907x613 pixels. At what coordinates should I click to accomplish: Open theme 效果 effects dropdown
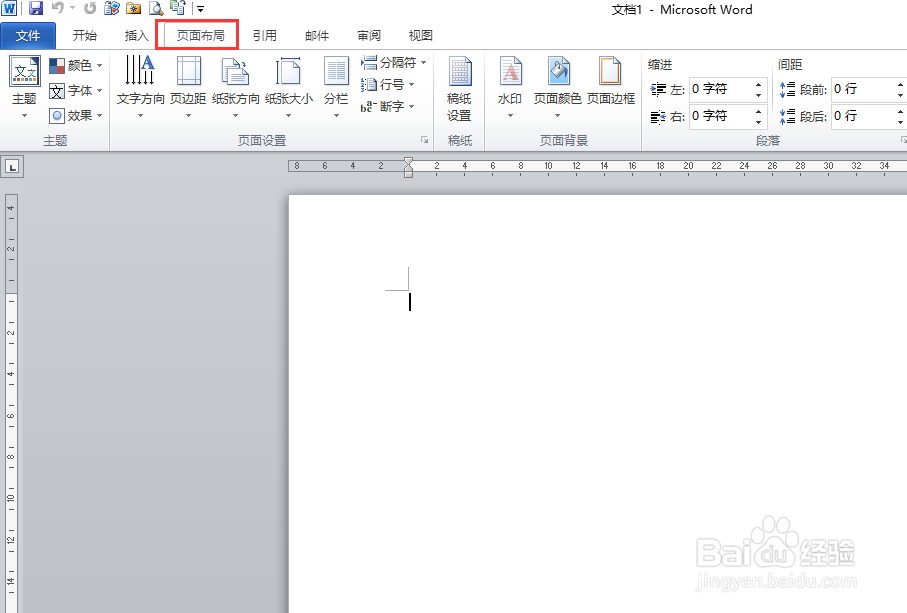[76, 116]
